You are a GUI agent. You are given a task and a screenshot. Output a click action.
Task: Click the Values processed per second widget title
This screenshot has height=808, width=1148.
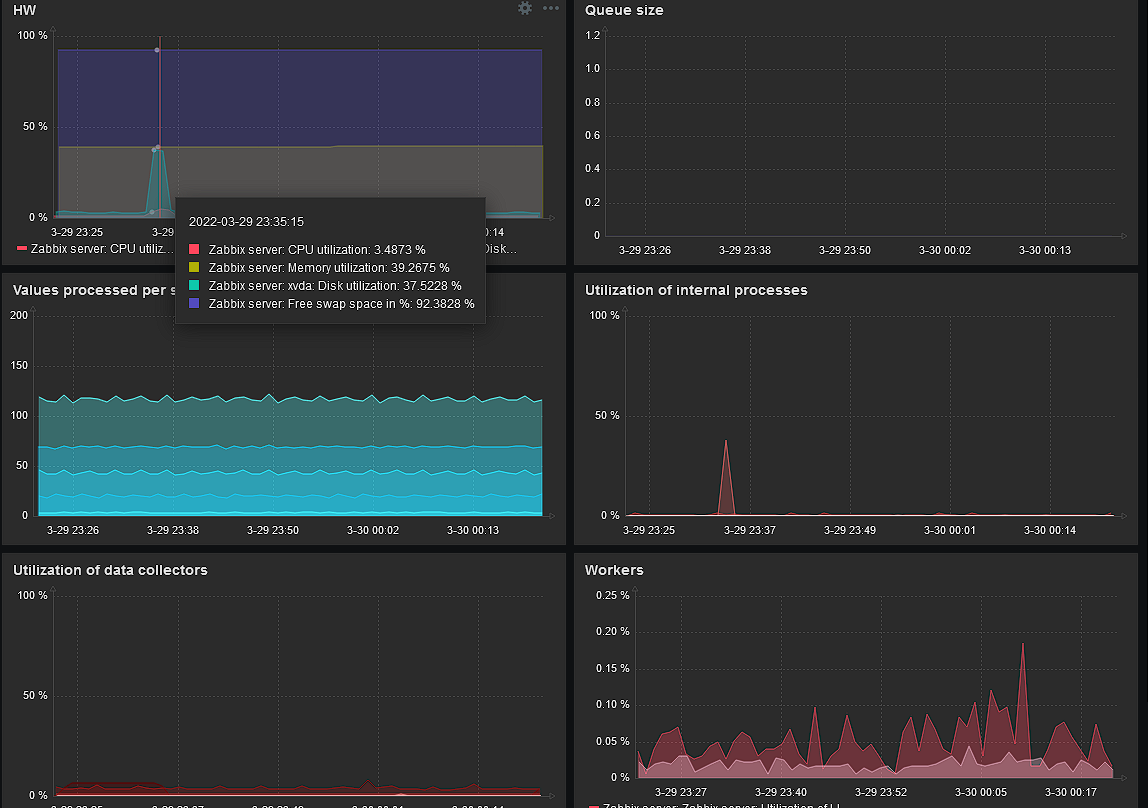click(x=94, y=290)
